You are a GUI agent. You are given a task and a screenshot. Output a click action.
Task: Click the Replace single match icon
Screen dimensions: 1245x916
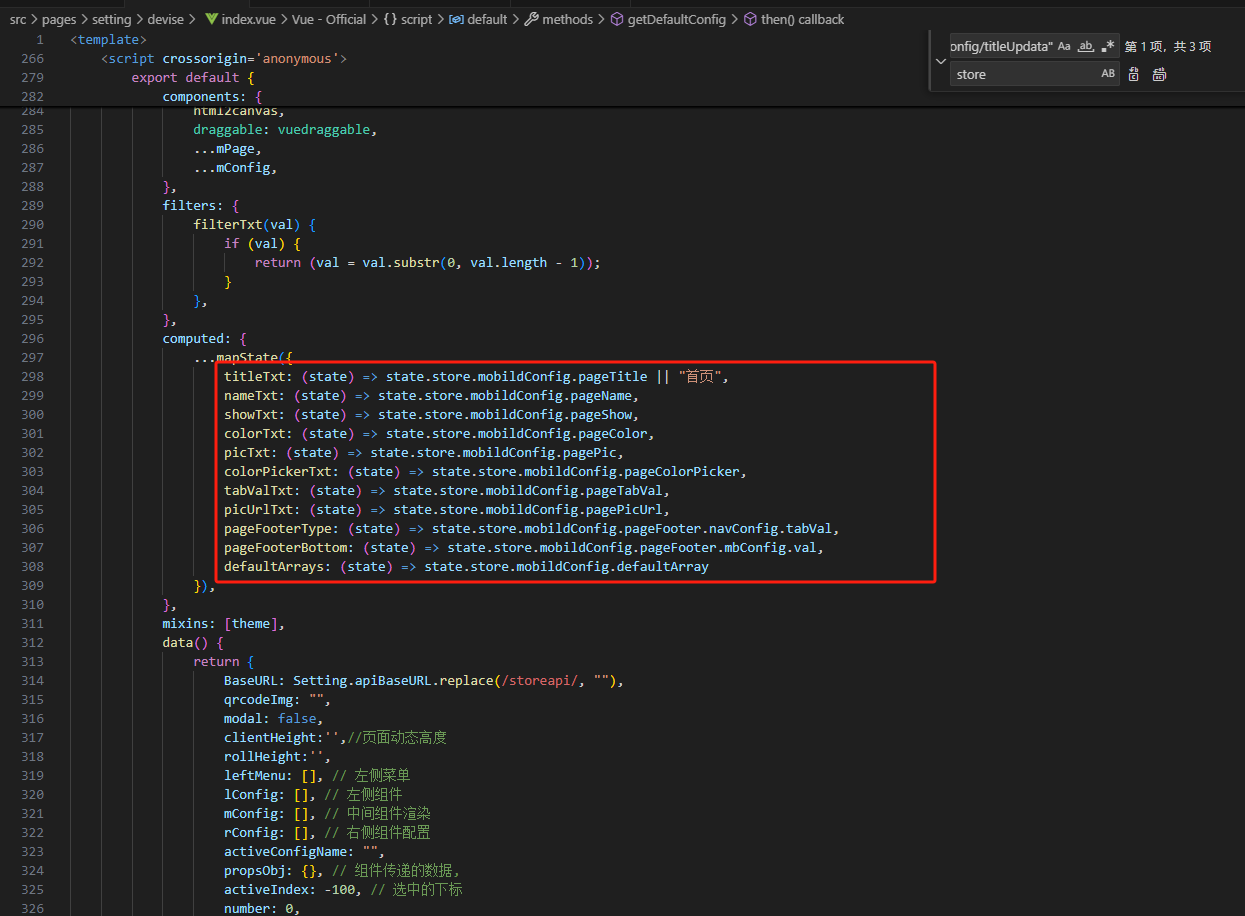[1134, 74]
